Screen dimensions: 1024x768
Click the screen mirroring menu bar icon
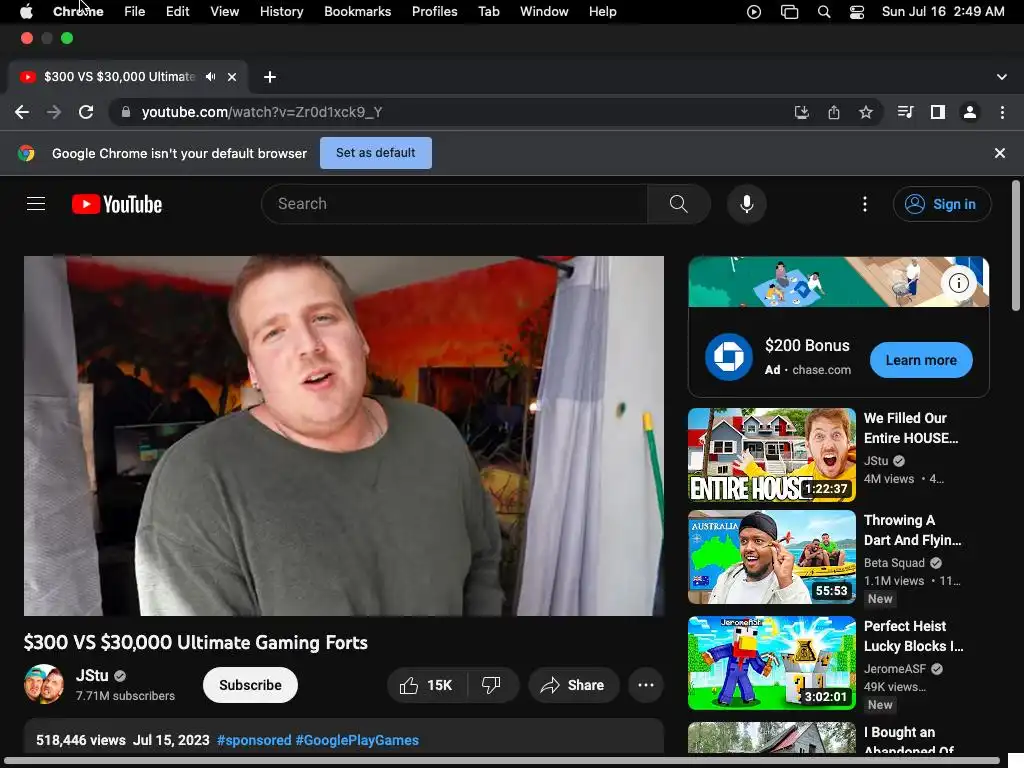tap(789, 12)
